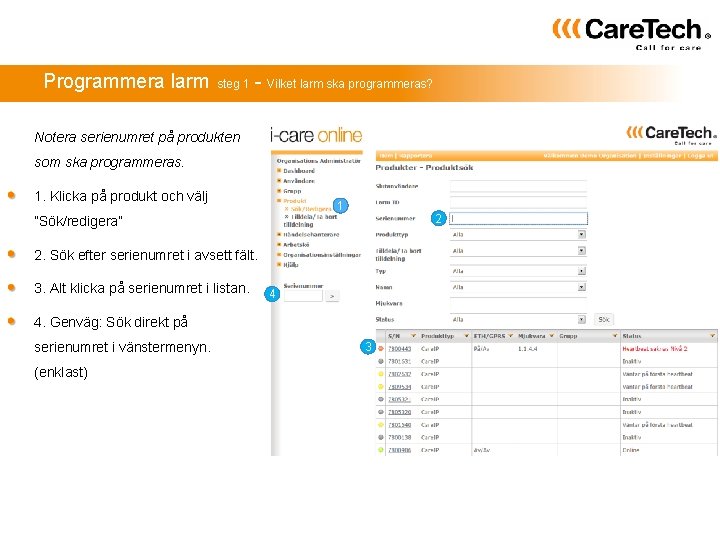Click the 'Heartbeat saknas Nivå 2' status text
This screenshot has height=540, width=720.
tap(655, 349)
